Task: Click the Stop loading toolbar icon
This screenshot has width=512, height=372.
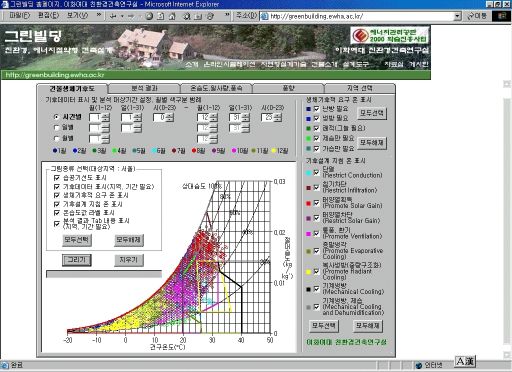Action: [149, 16]
